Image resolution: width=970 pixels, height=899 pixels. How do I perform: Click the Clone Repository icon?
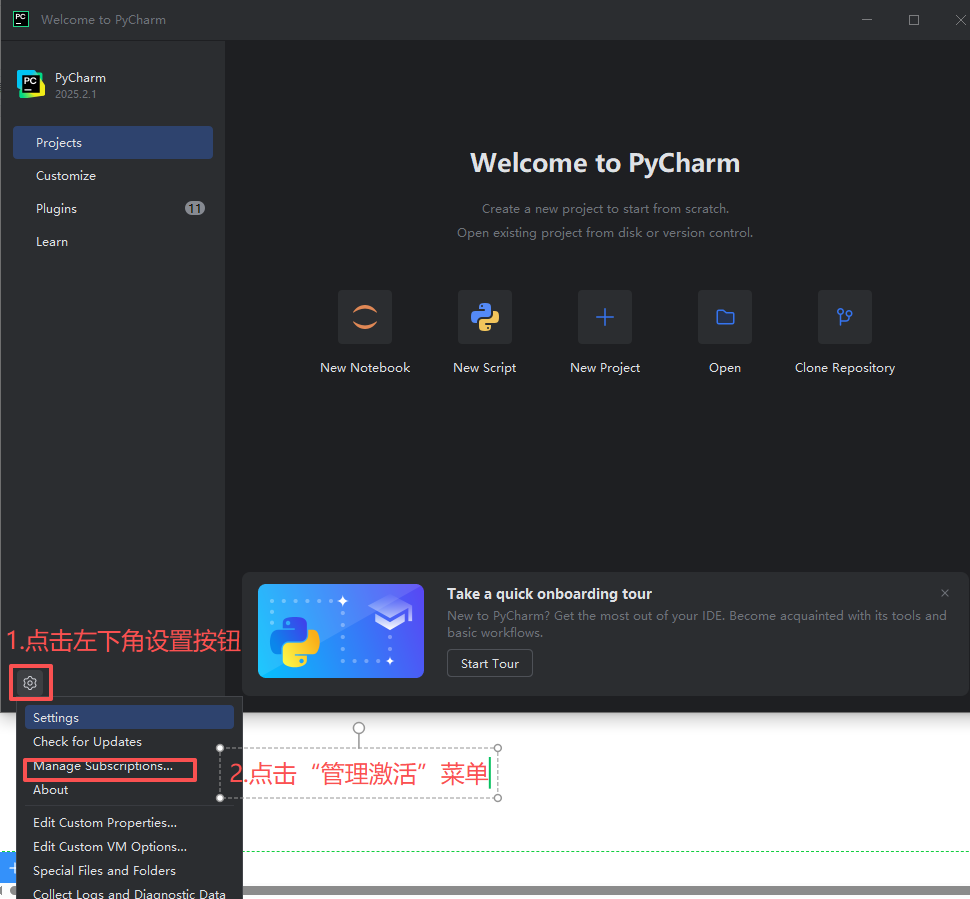845,317
